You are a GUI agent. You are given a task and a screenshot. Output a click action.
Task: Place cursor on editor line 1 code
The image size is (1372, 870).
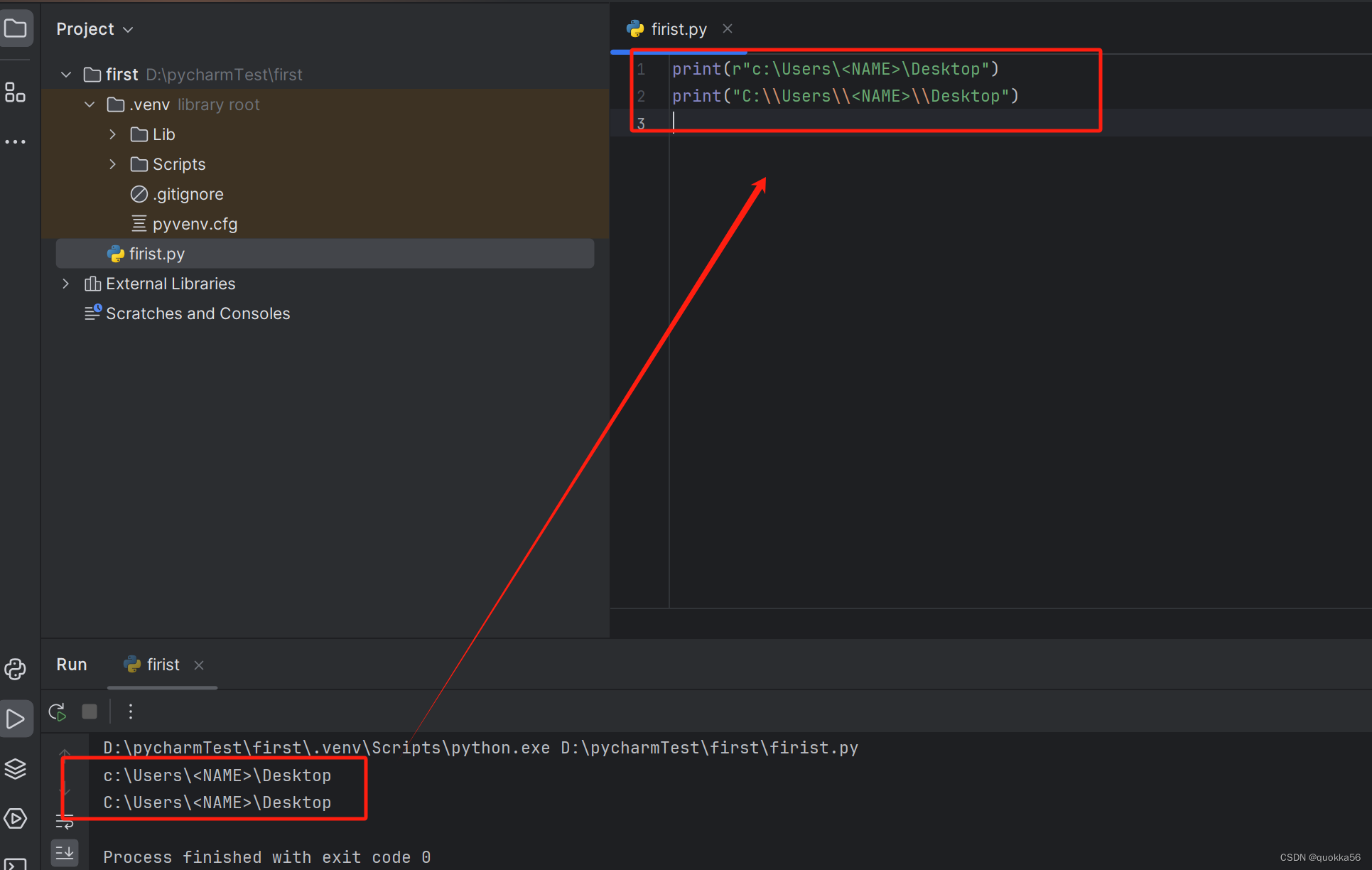pos(836,69)
